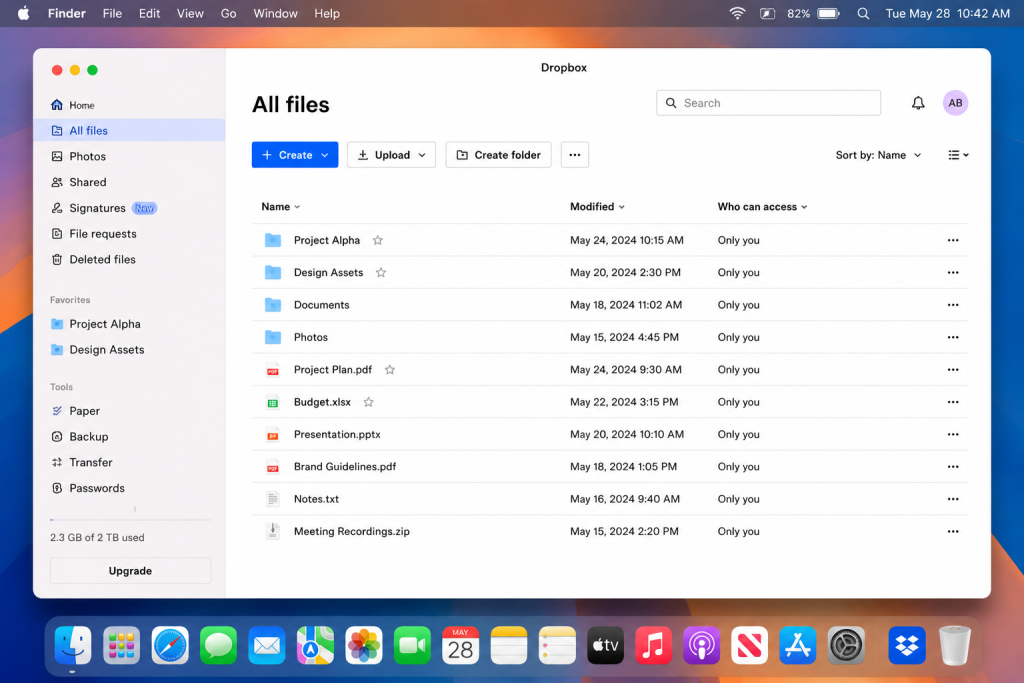Open more options for Notes.txt
The image size is (1024, 683).
953,499
